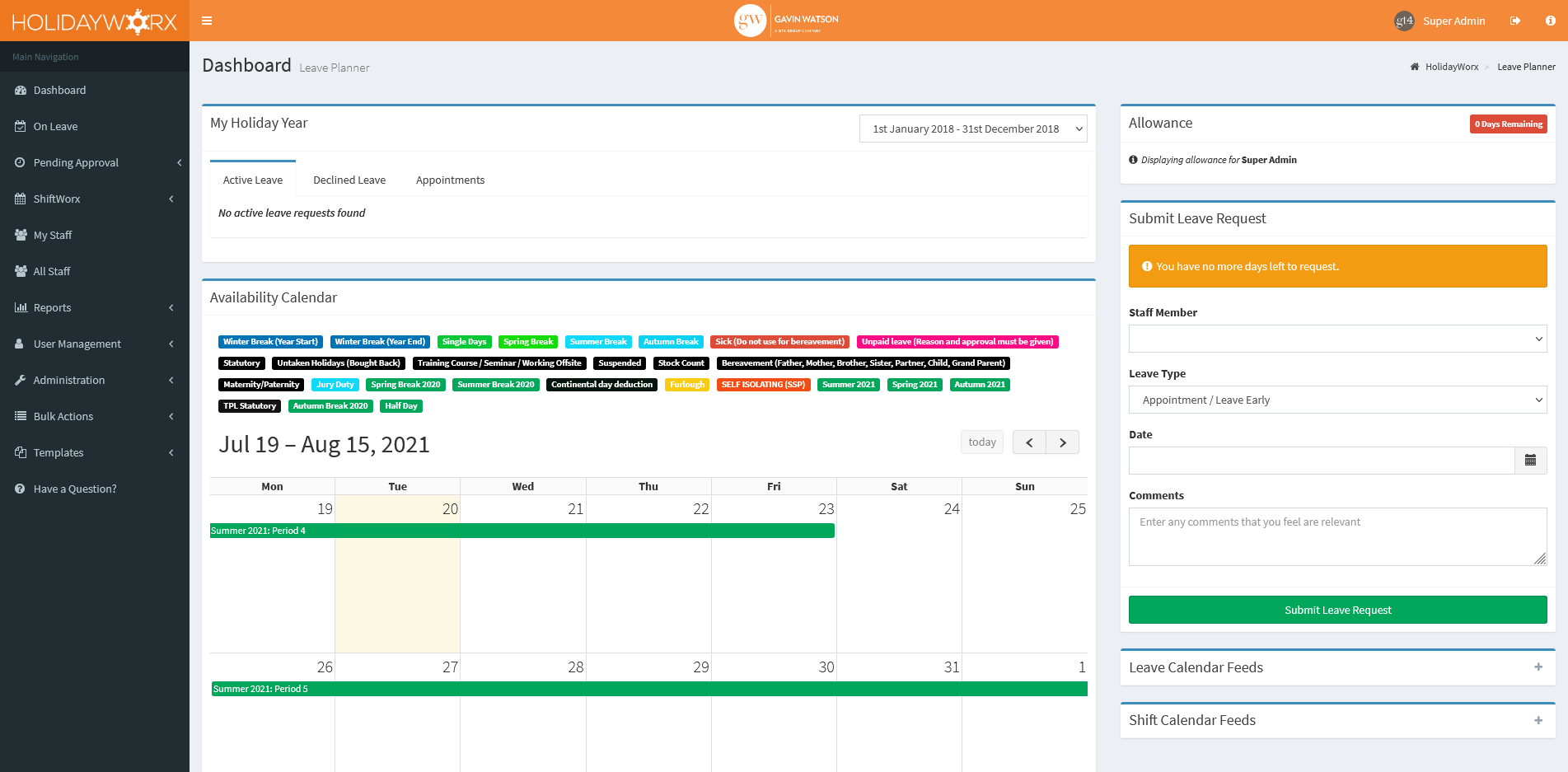Click Submit Leave Request button

1337,610
